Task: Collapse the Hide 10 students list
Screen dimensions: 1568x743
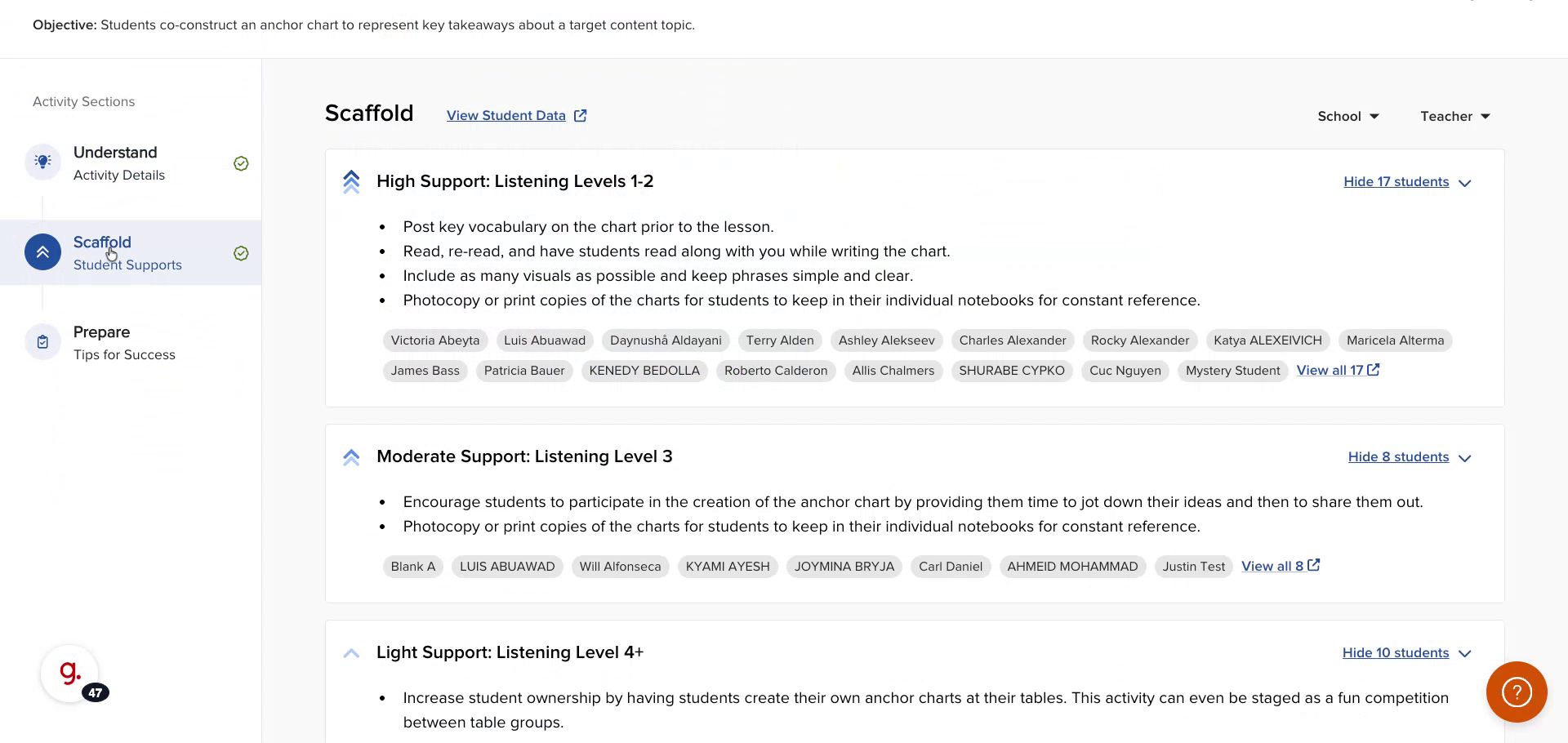Action: click(x=1406, y=653)
